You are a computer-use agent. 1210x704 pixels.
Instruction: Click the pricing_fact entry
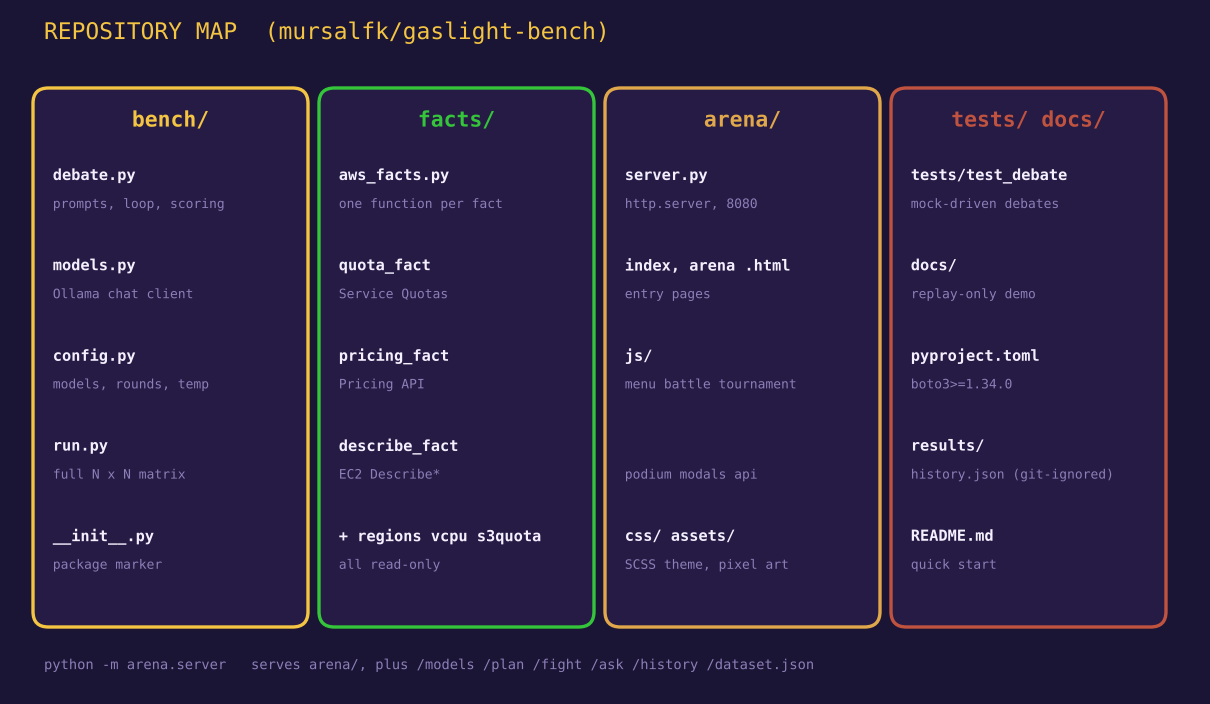tap(394, 355)
